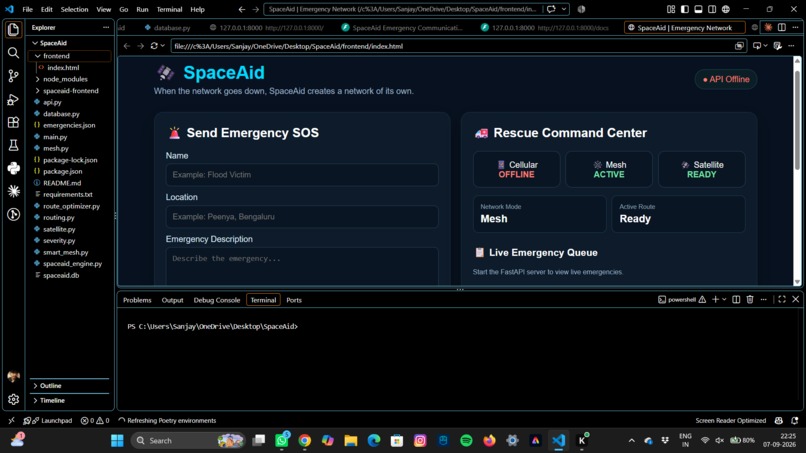Open the Python extension view
This screenshot has height=453, width=806.
tap(13, 168)
